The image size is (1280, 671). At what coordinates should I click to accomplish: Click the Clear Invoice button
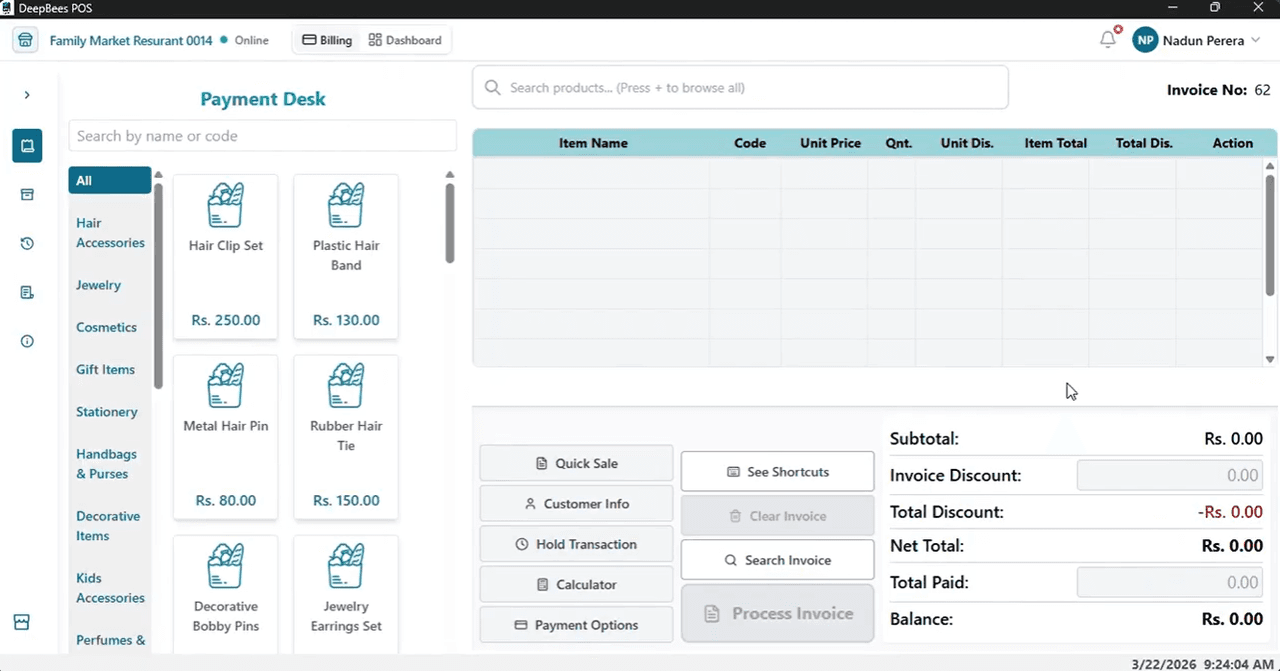point(778,516)
